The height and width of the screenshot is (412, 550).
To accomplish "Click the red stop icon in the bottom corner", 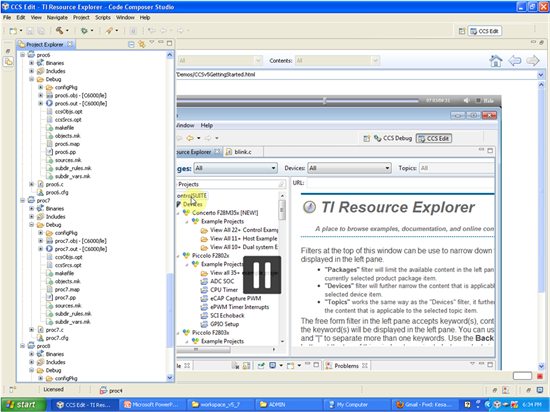I will pos(540,376).
